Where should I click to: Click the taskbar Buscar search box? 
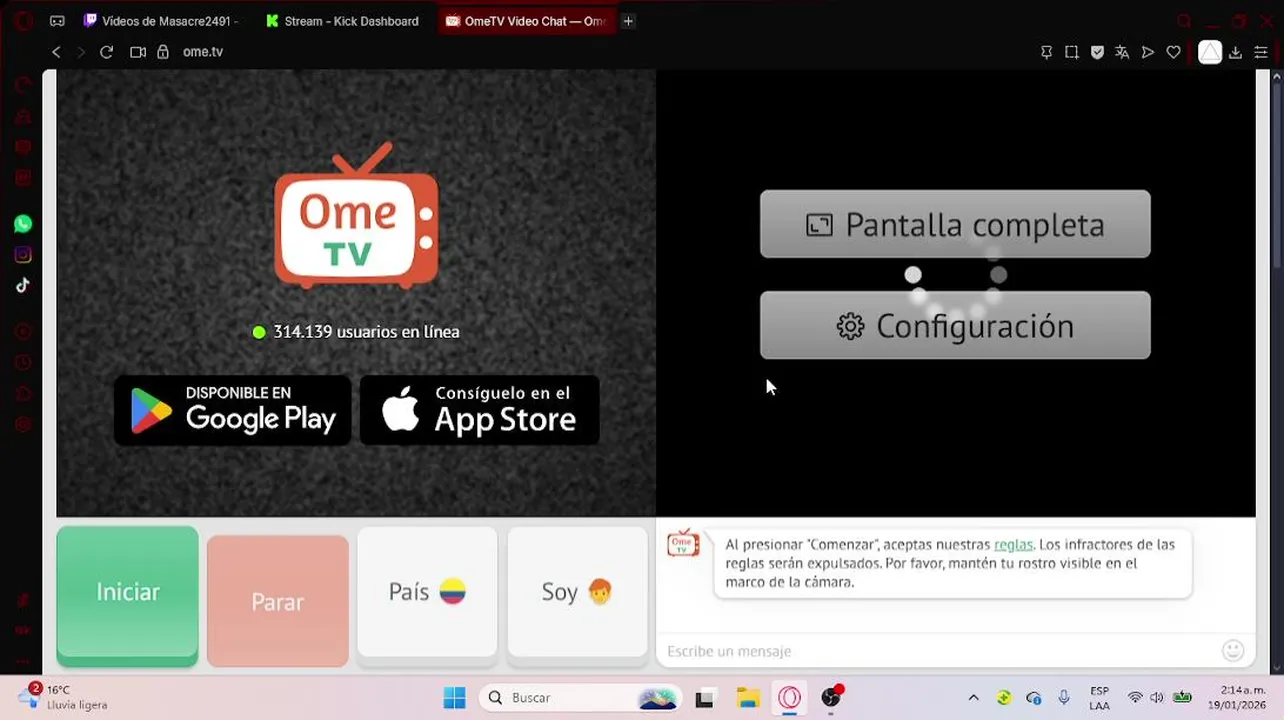(x=580, y=698)
